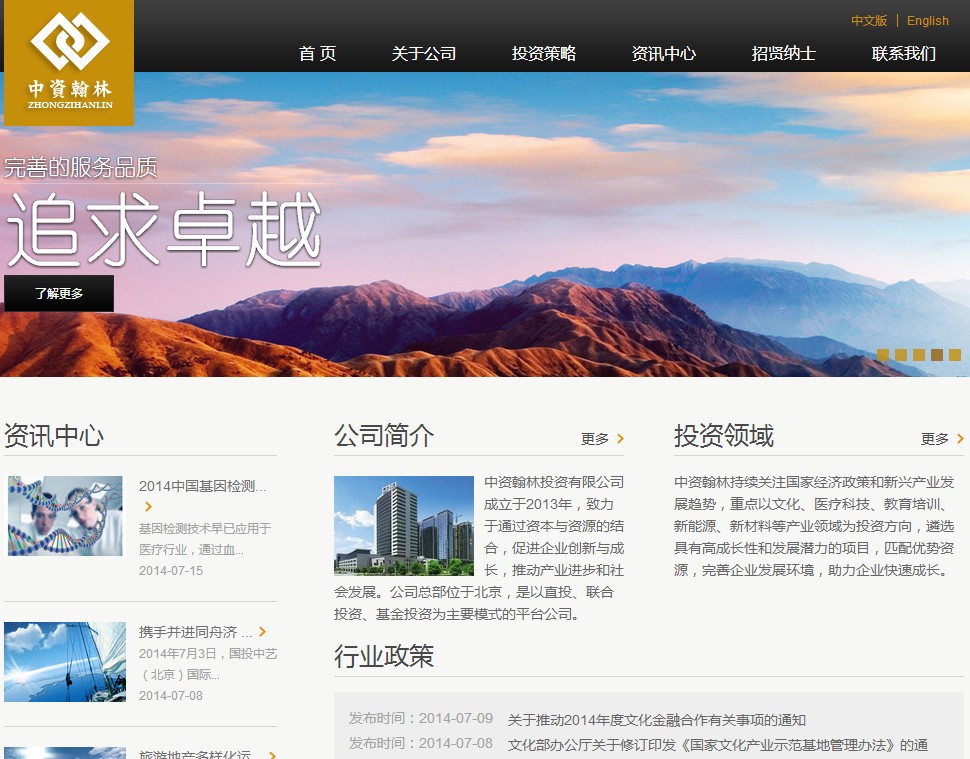This screenshot has width=970, height=759.
Task: Open the 投资策略 menu item
Action: 544,54
